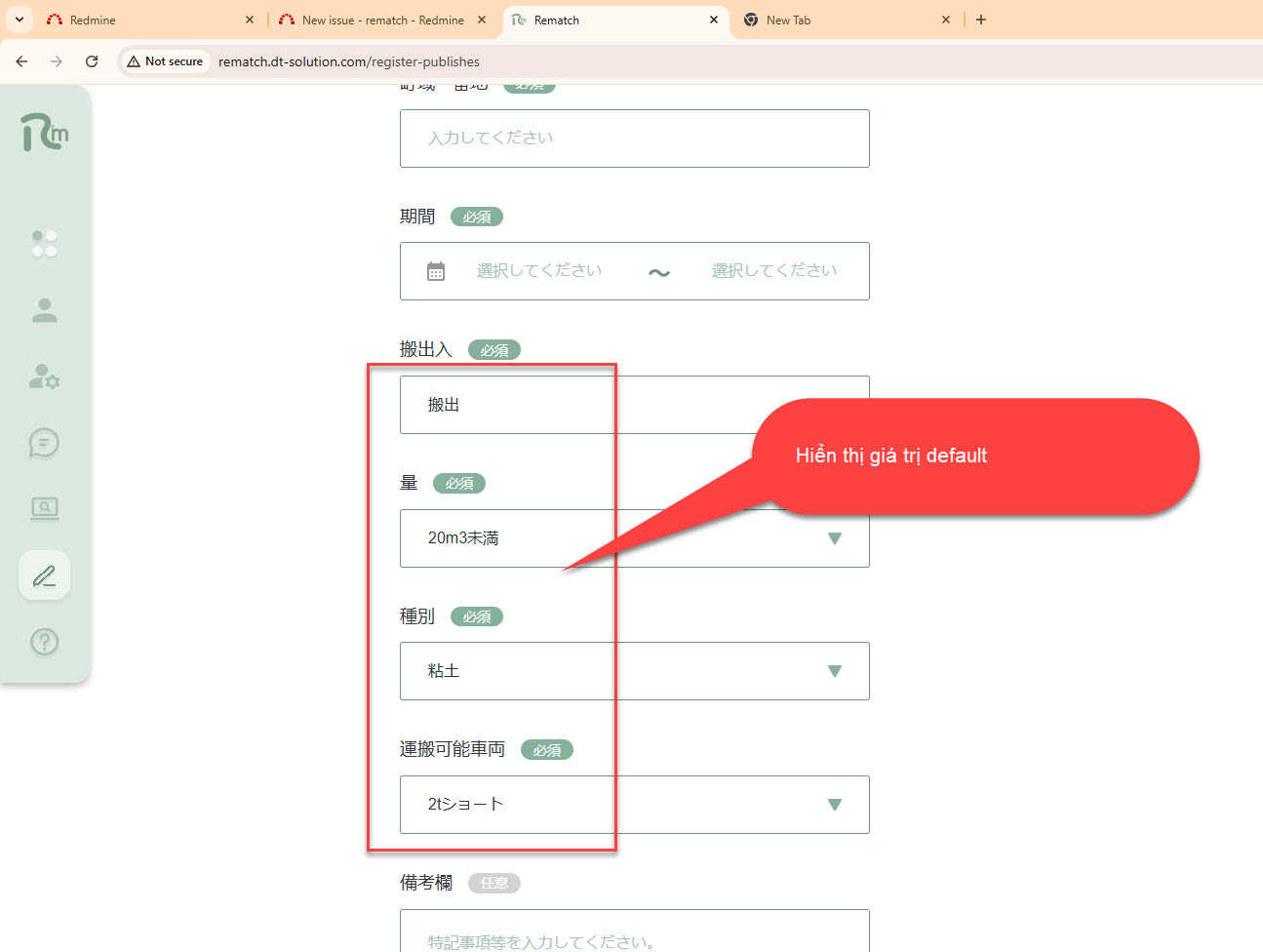Switch to the first Redmine tab
Viewport: 1263px width, 952px height.
click(146, 20)
